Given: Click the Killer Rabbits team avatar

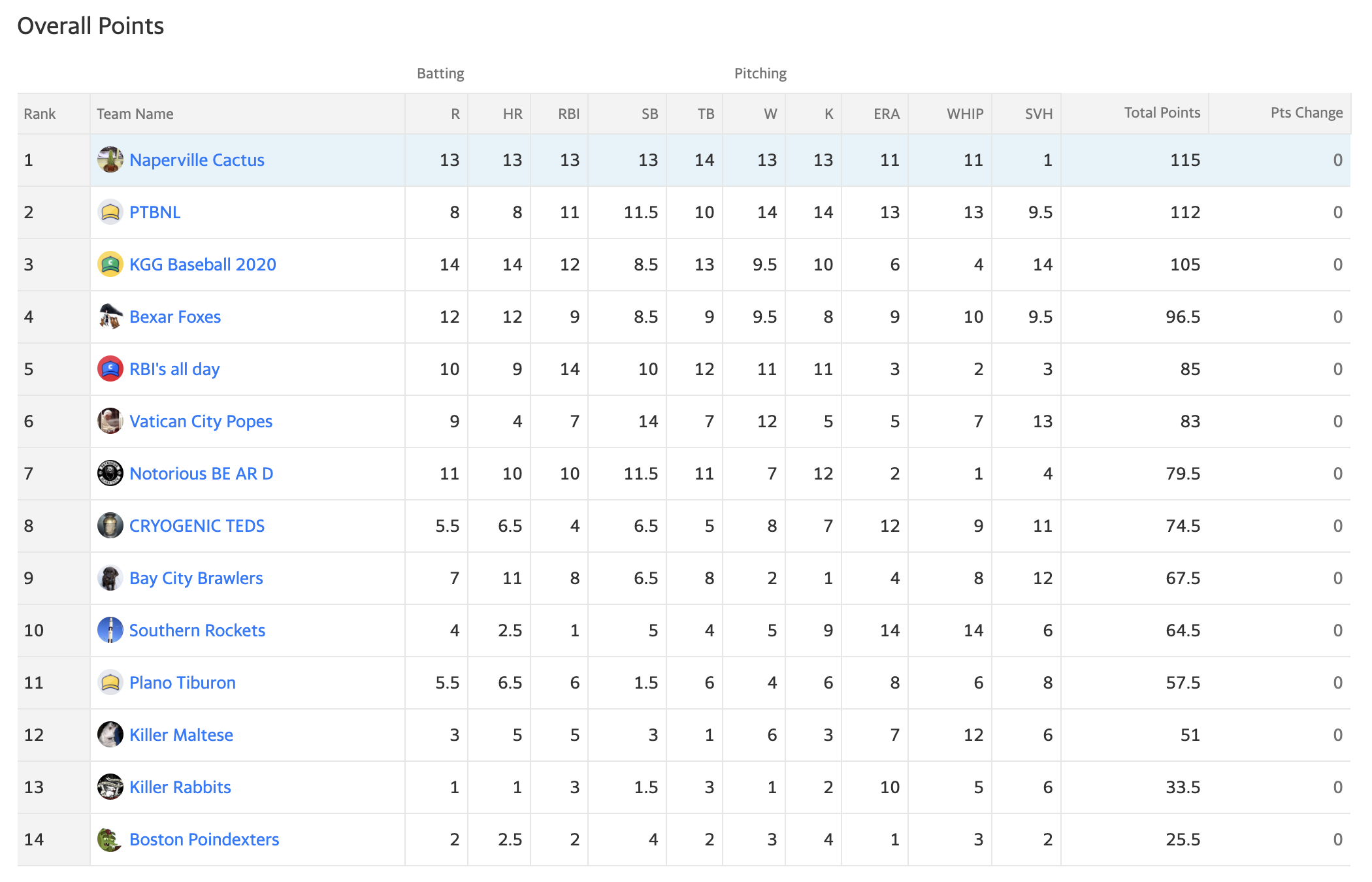Looking at the screenshot, I should [110, 787].
